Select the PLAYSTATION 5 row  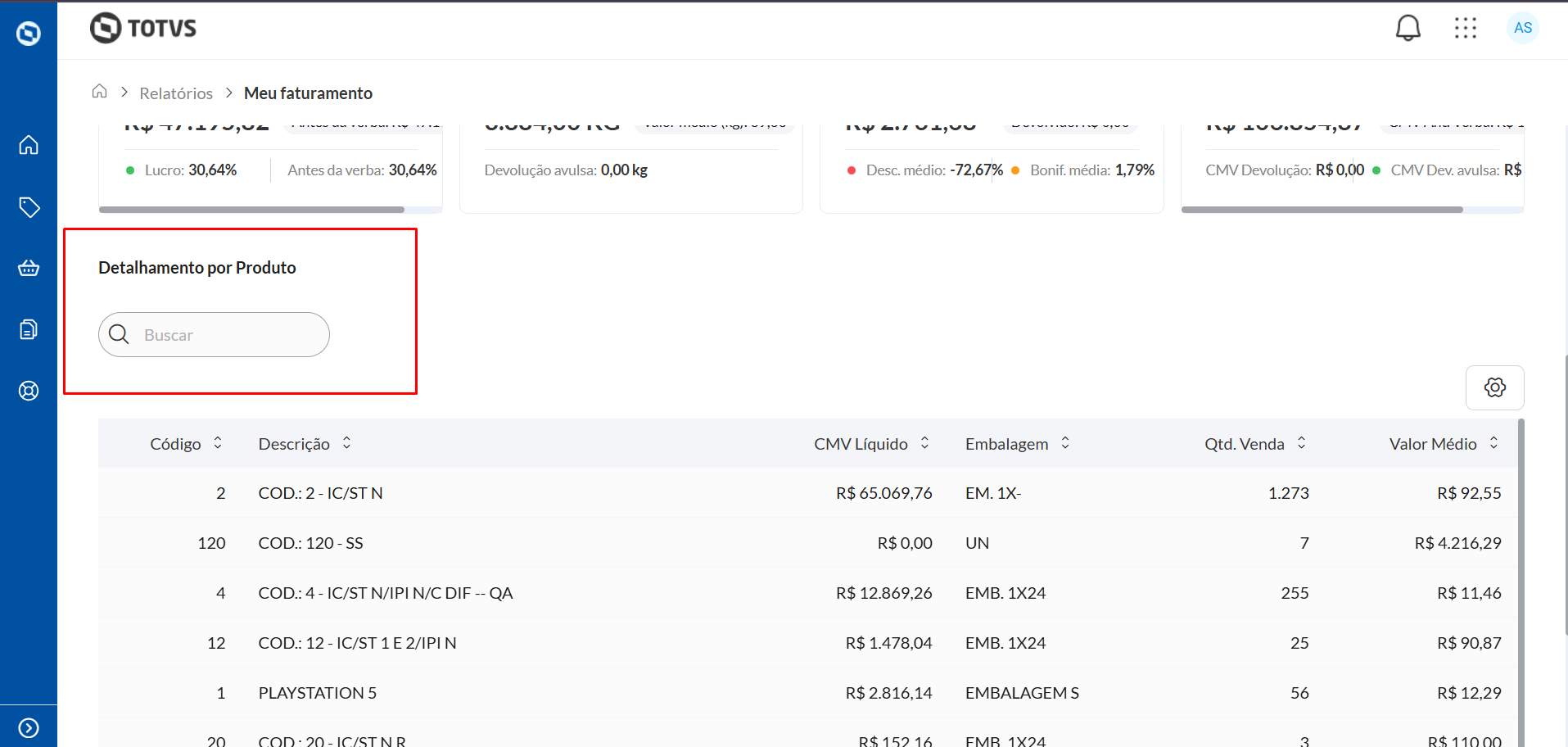pos(318,693)
